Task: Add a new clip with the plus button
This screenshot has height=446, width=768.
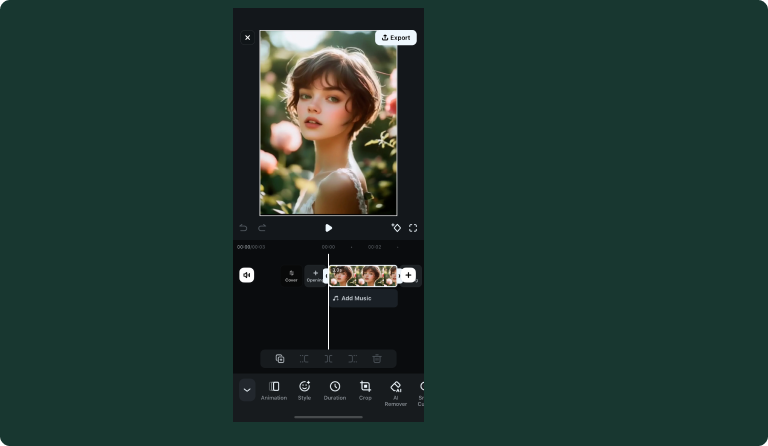Action: pyautogui.click(x=408, y=275)
